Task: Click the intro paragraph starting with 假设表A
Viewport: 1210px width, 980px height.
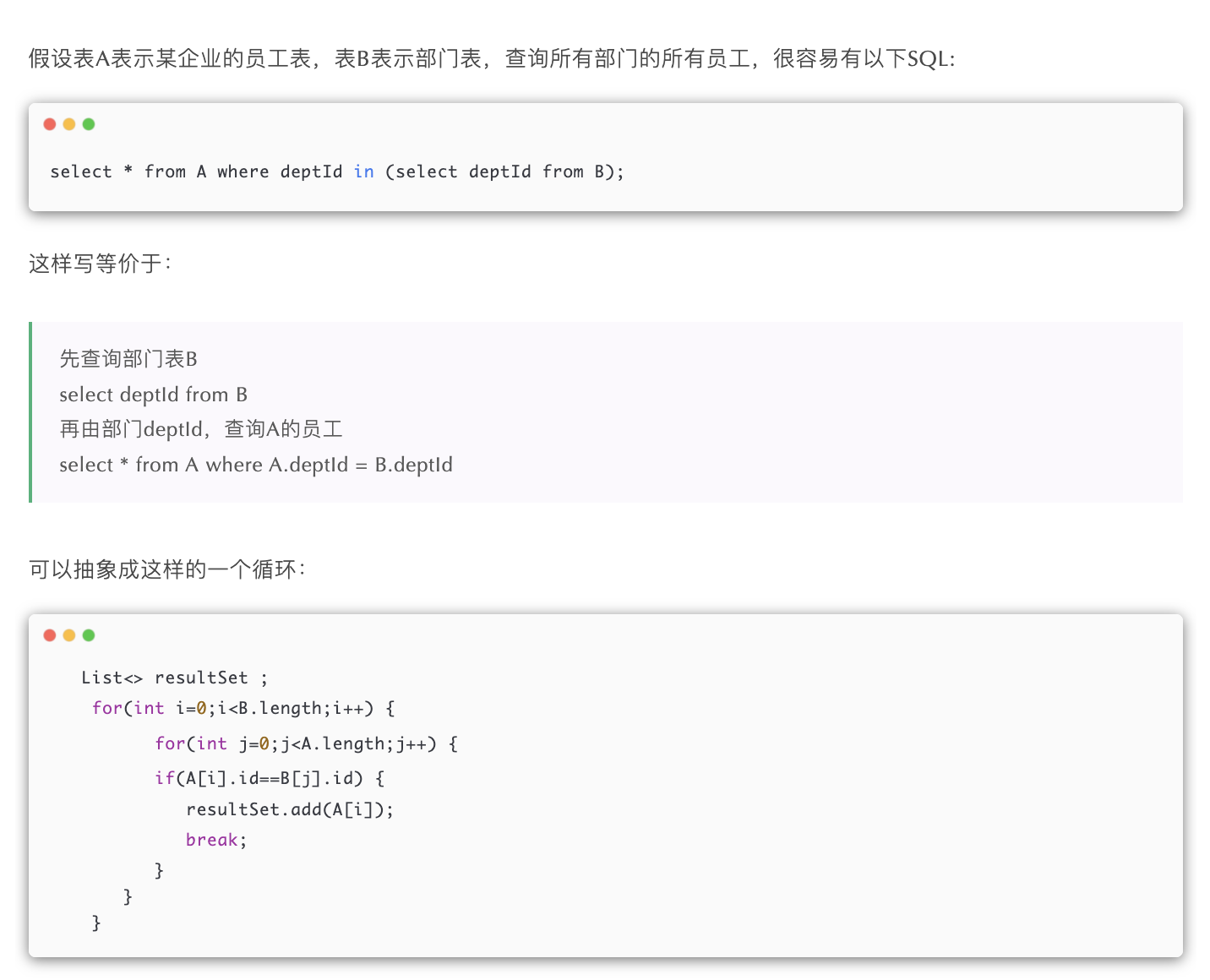Action: 491,58
